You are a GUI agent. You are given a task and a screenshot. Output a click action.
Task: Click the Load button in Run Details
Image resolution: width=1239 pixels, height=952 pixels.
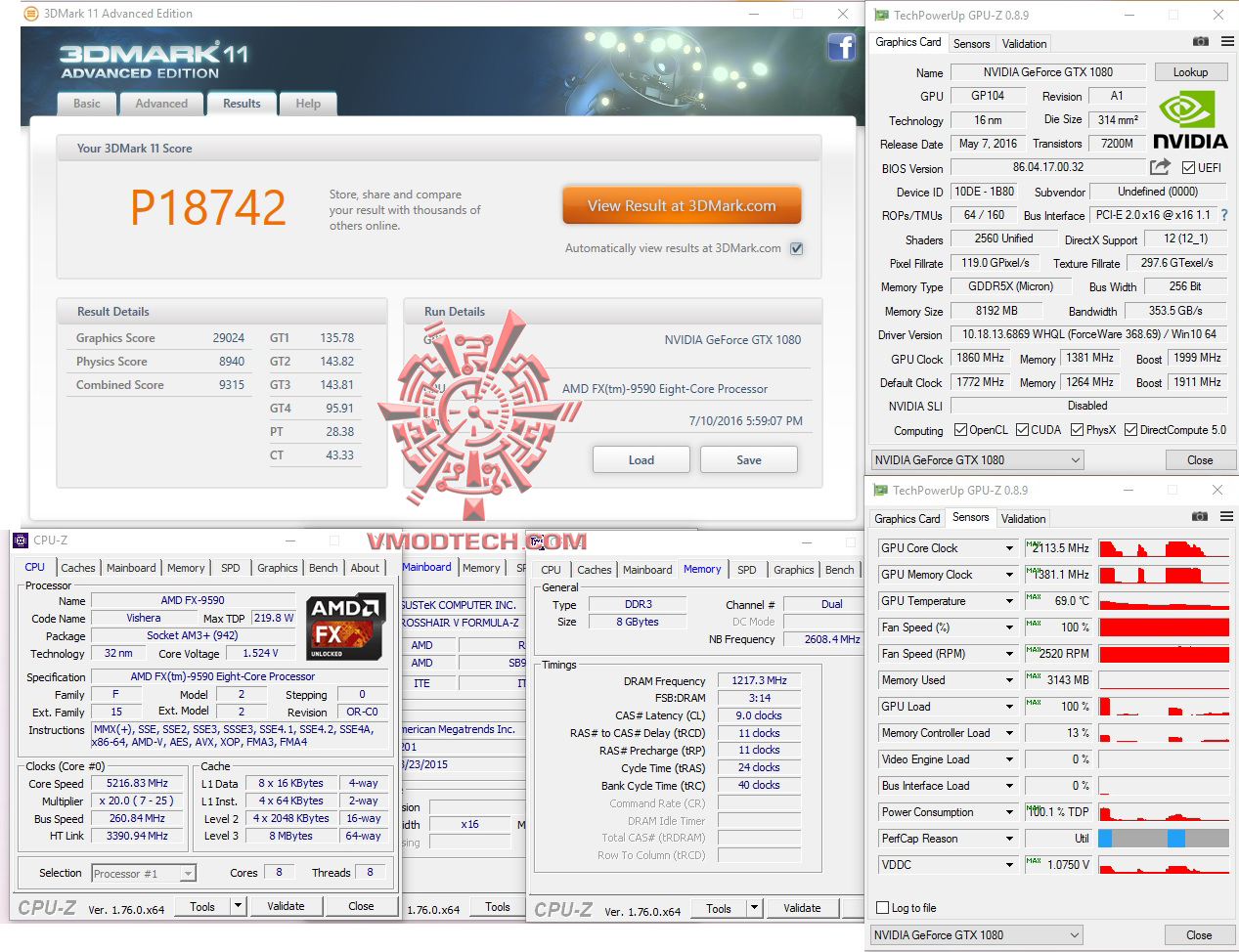(x=642, y=460)
